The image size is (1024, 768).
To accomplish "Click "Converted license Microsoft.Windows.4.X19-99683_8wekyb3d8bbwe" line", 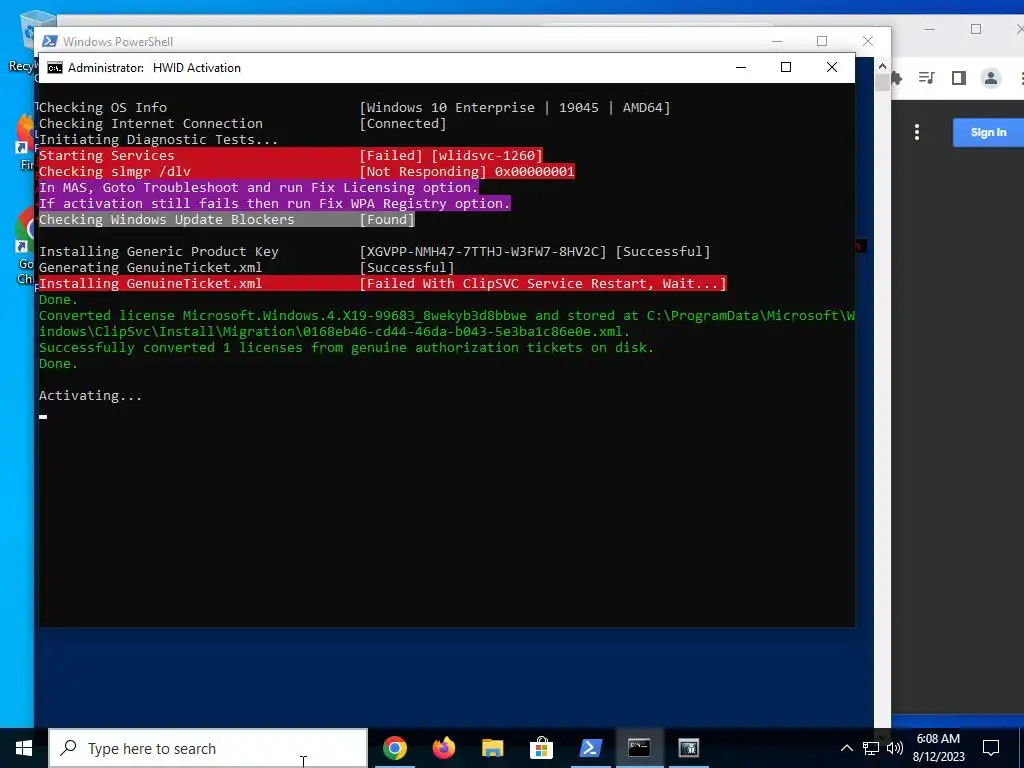I will (447, 315).
